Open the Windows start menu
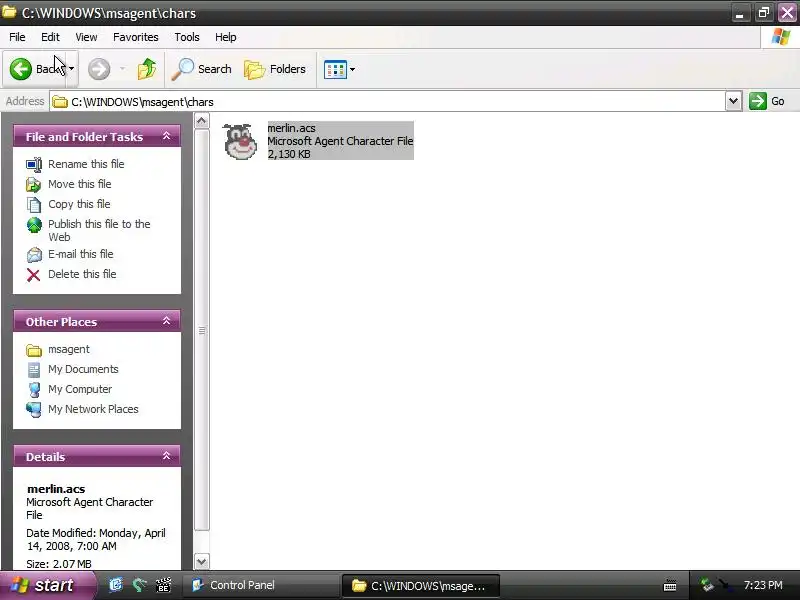800x600 pixels. coord(47,585)
